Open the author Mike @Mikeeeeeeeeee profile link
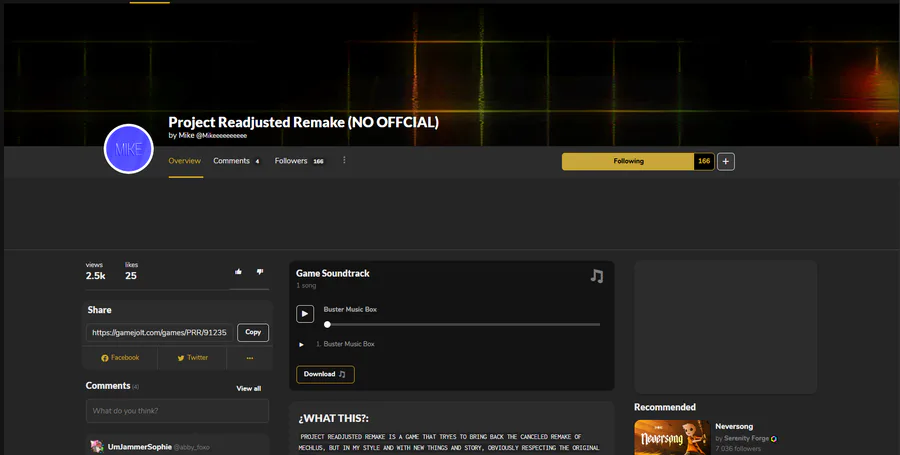Screen dimensions: 900x455 [x=212, y=135]
